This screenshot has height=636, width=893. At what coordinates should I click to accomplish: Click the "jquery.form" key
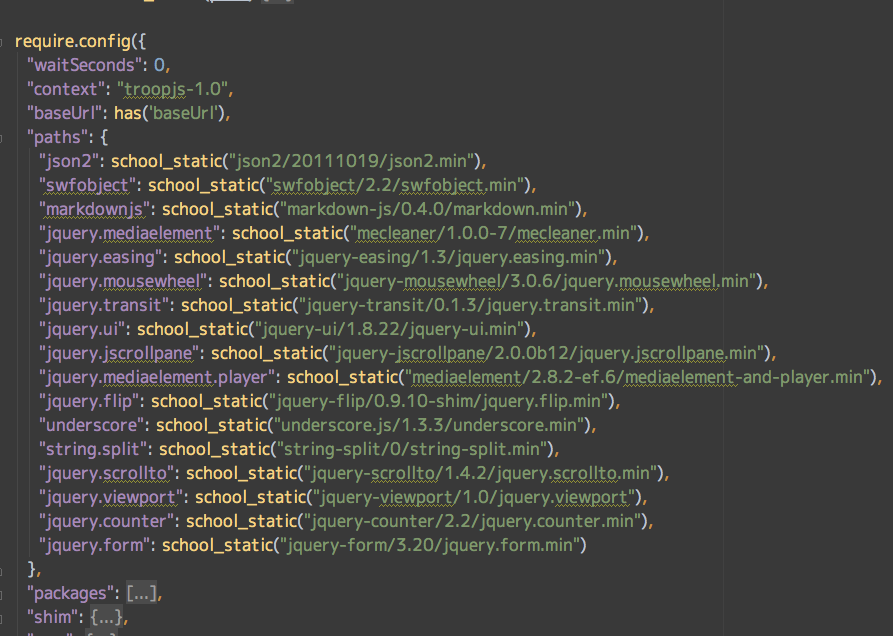[95, 545]
